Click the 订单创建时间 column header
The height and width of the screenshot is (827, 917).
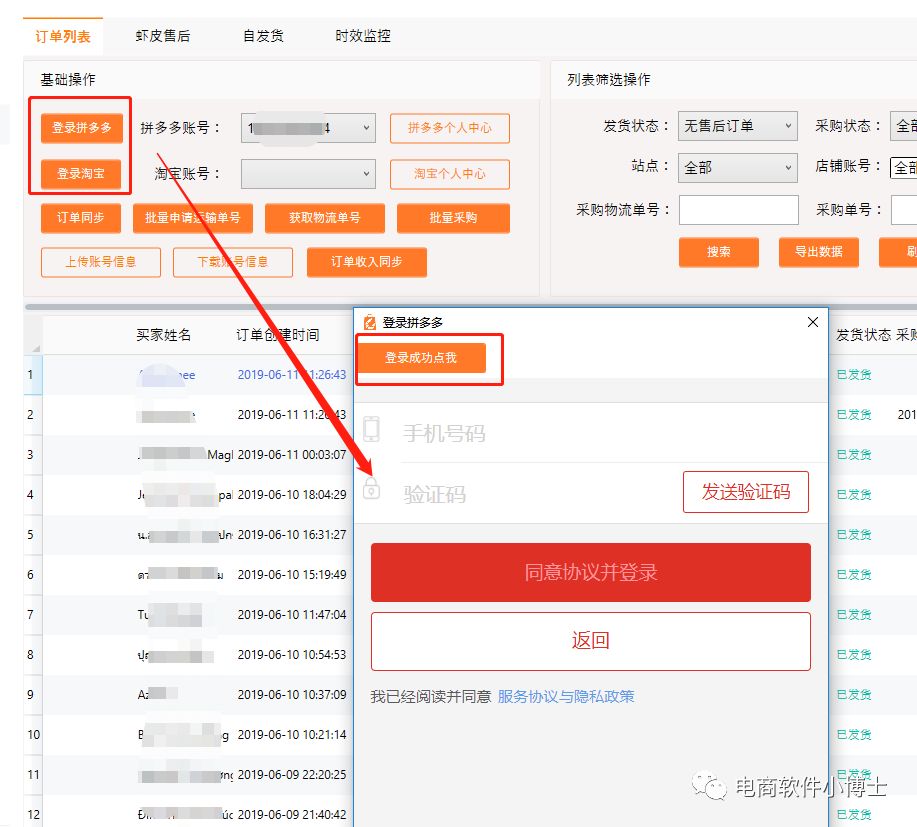pos(277,335)
